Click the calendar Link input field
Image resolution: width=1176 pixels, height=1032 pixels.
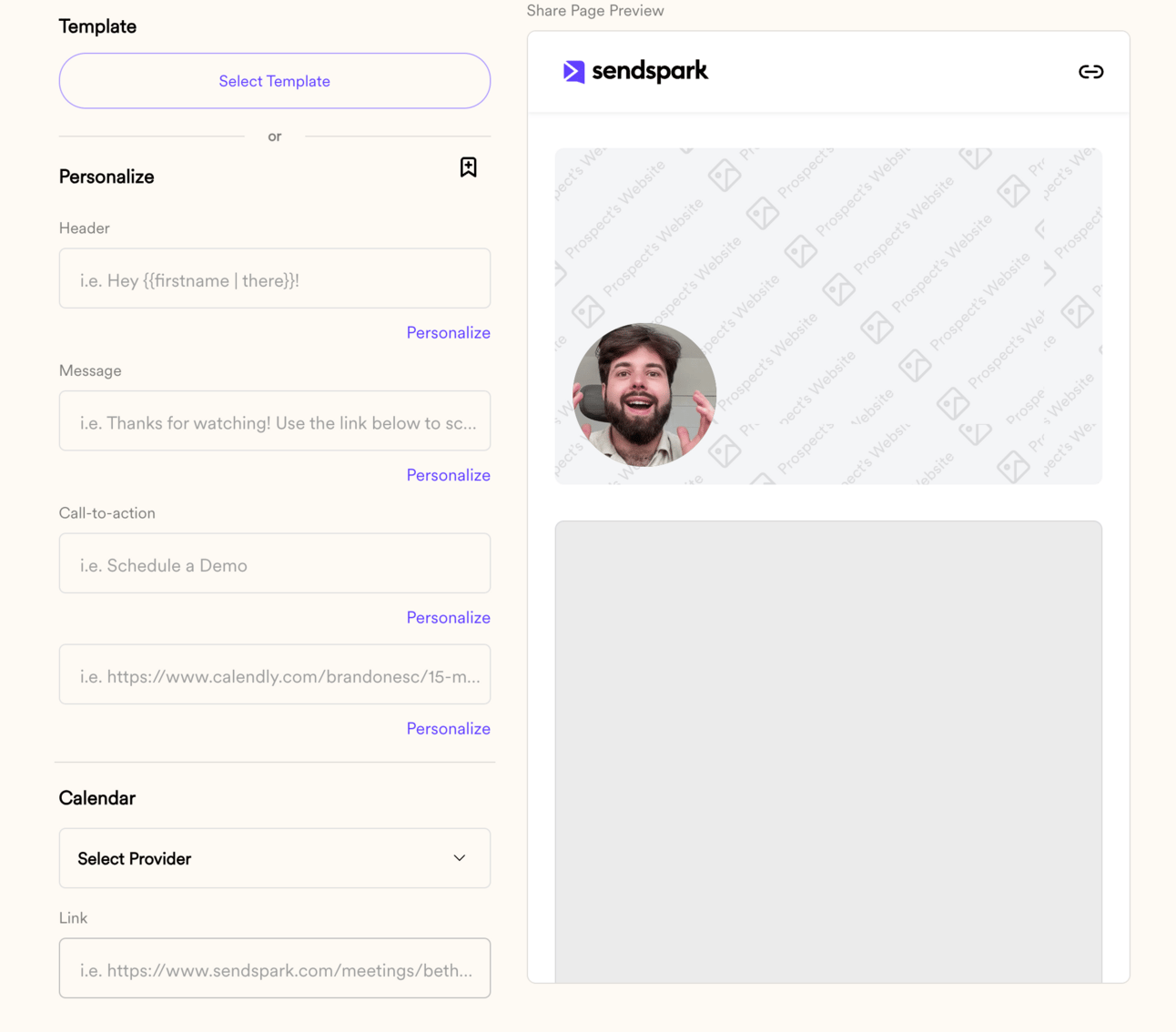[275, 968]
